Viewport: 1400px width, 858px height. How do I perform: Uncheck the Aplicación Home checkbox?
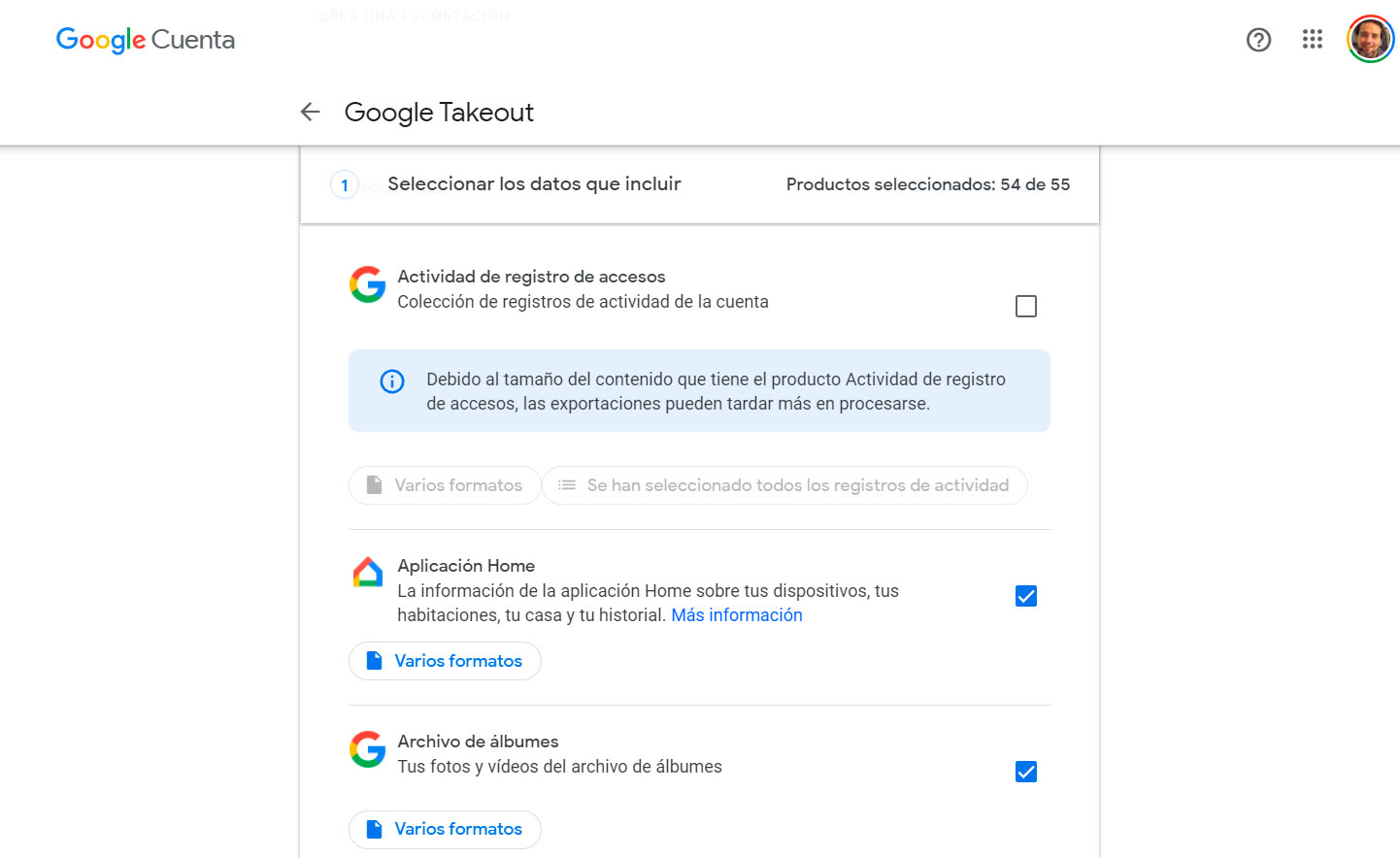pos(1026,596)
